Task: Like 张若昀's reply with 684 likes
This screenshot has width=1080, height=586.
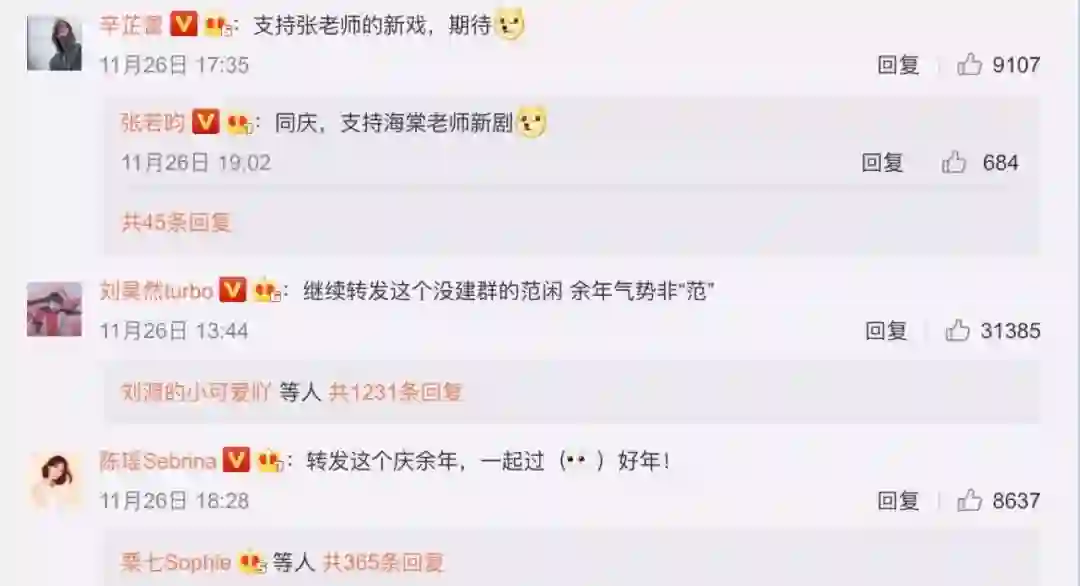Action: coord(954,163)
